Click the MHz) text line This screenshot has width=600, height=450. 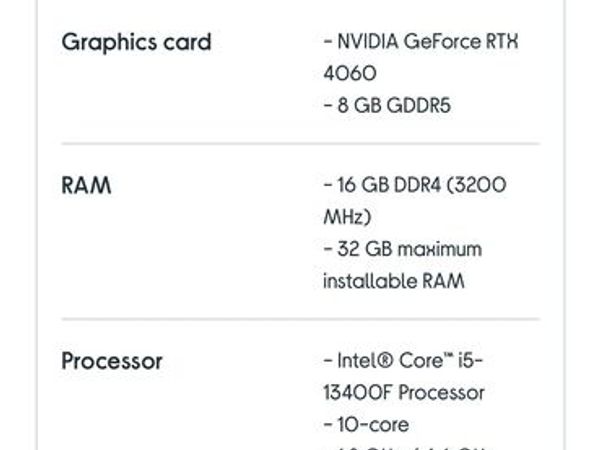click(347, 217)
